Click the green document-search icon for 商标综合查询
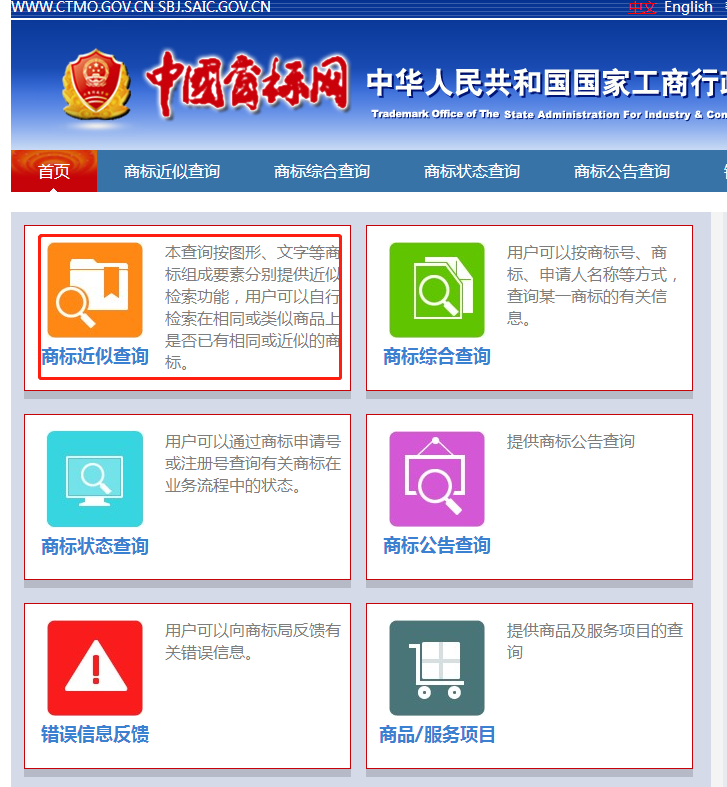 (x=437, y=290)
